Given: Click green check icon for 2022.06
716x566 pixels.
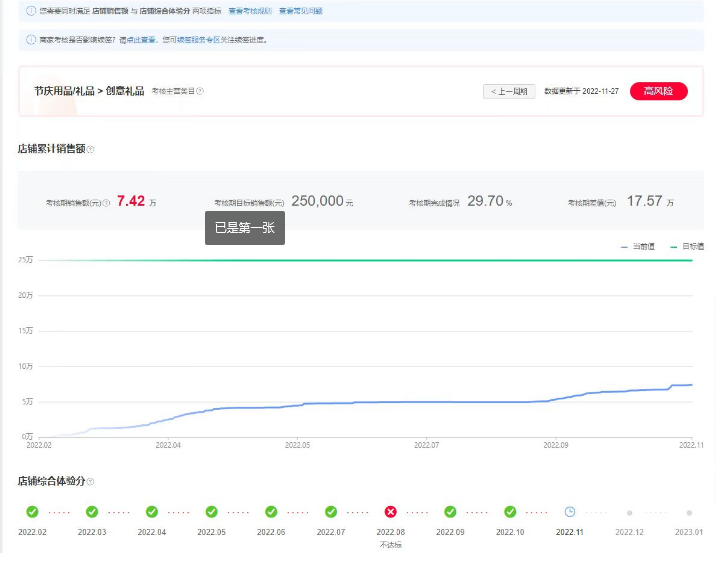Looking at the screenshot, I should coord(271,512).
